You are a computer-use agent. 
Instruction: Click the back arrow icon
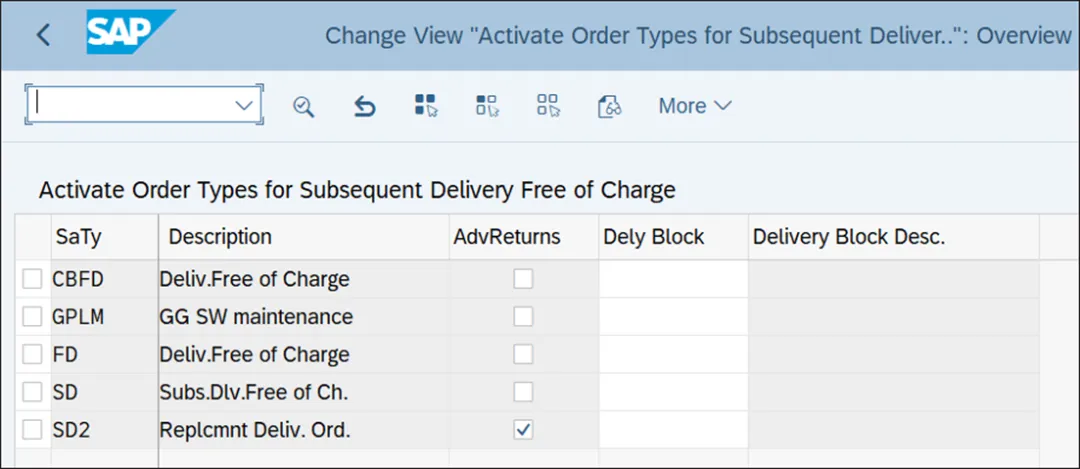[x=43, y=35]
